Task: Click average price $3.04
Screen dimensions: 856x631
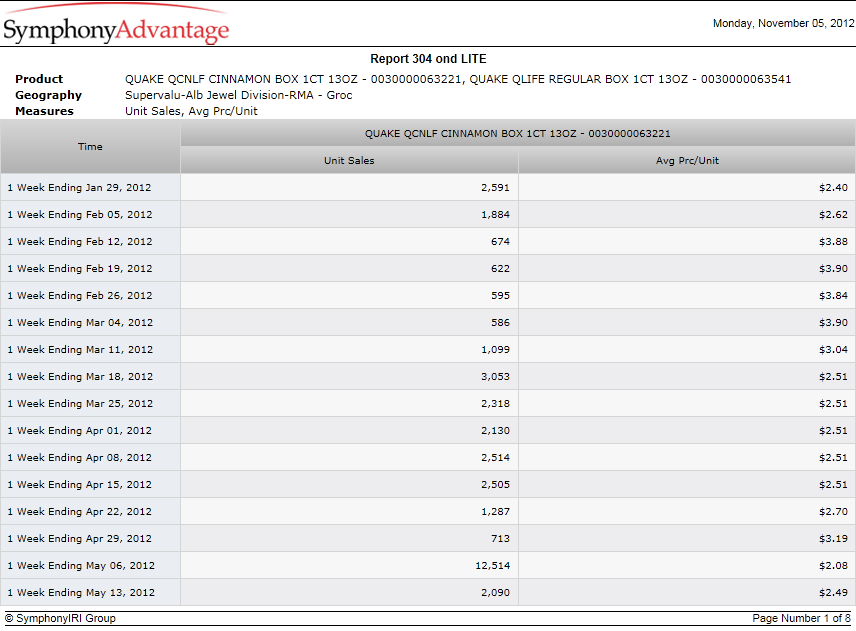Action: coord(833,349)
